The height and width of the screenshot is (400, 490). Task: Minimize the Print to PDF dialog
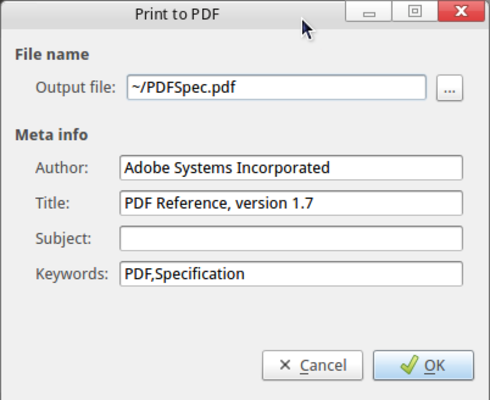368,11
